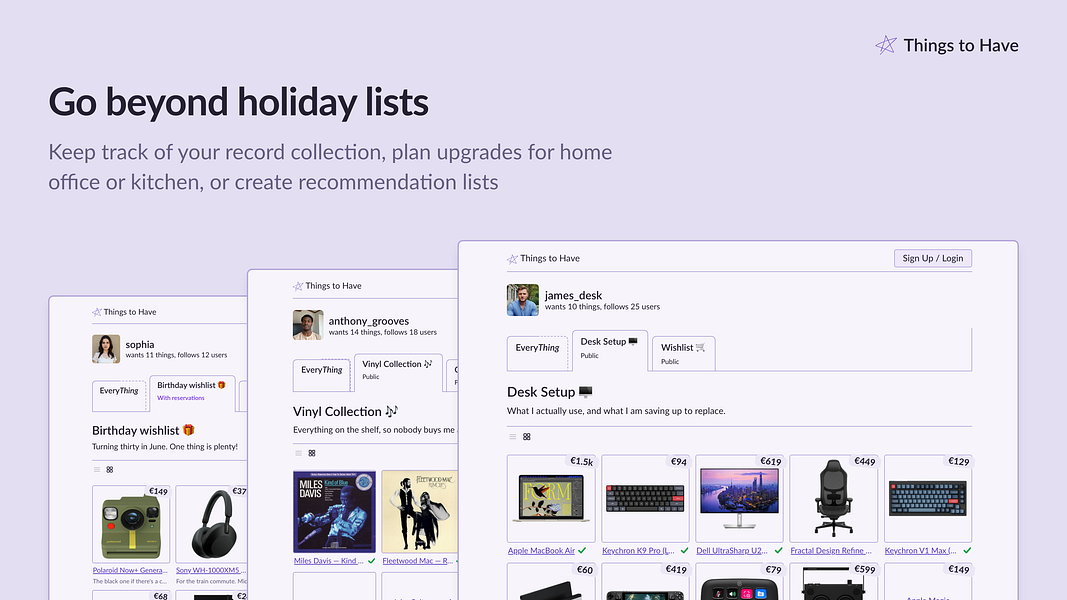Select EveryThing tab in james_desk window
1067x600 pixels.
538,354
